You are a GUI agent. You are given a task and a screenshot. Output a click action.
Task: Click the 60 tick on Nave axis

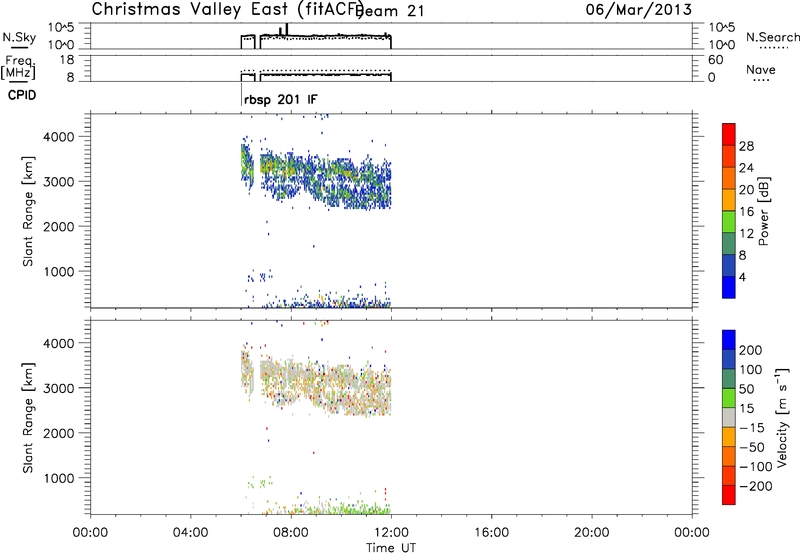click(x=715, y=60)
